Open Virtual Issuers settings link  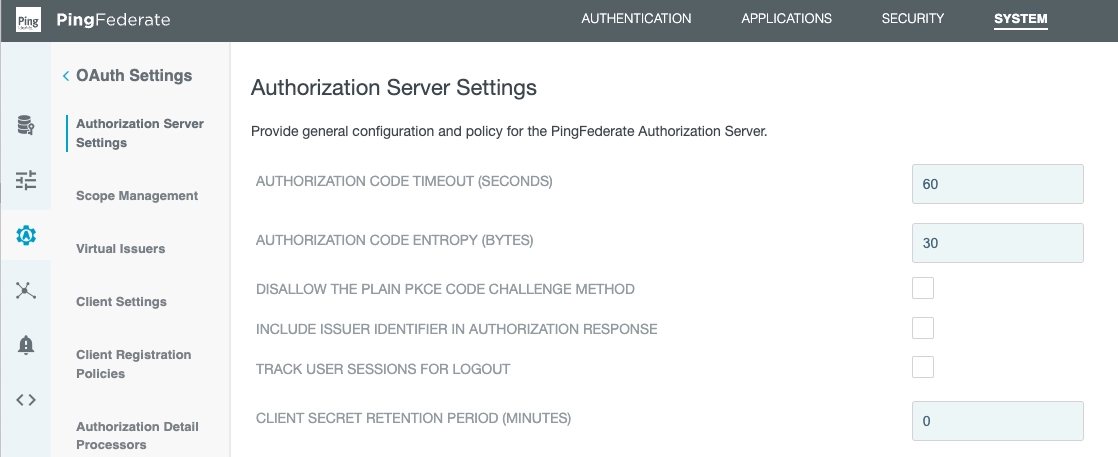point(120,249)
